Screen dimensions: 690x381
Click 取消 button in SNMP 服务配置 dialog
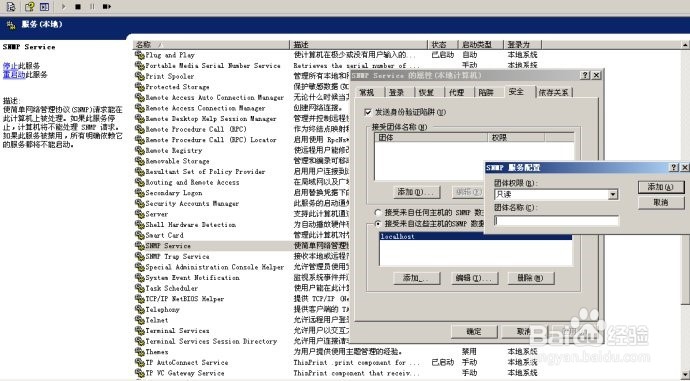(661, 202)
